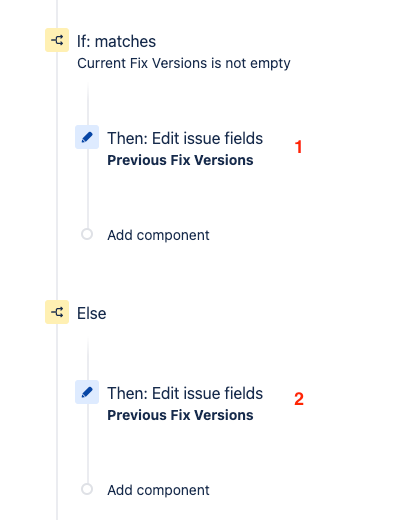Click main rule line between If and Else icons
Viewport: 399px width, 520px height.
[x=57, y=176]
